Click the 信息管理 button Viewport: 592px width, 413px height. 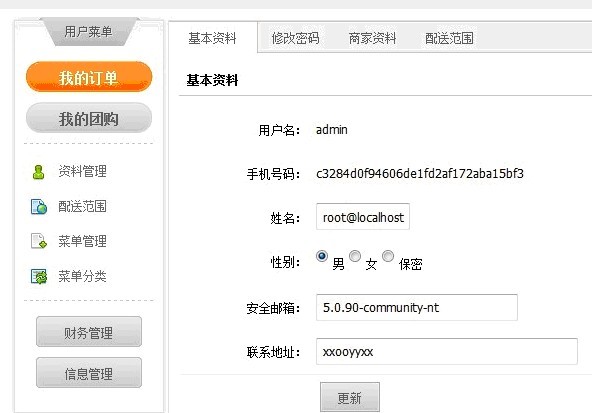[89, 373]
